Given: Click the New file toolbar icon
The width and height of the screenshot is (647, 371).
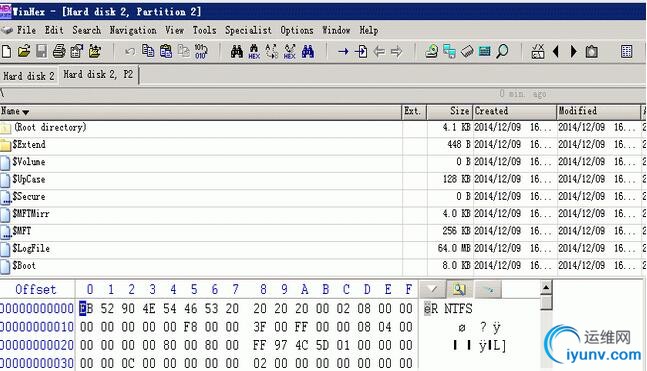Looking at the screenshot, I should pos(7,52).
